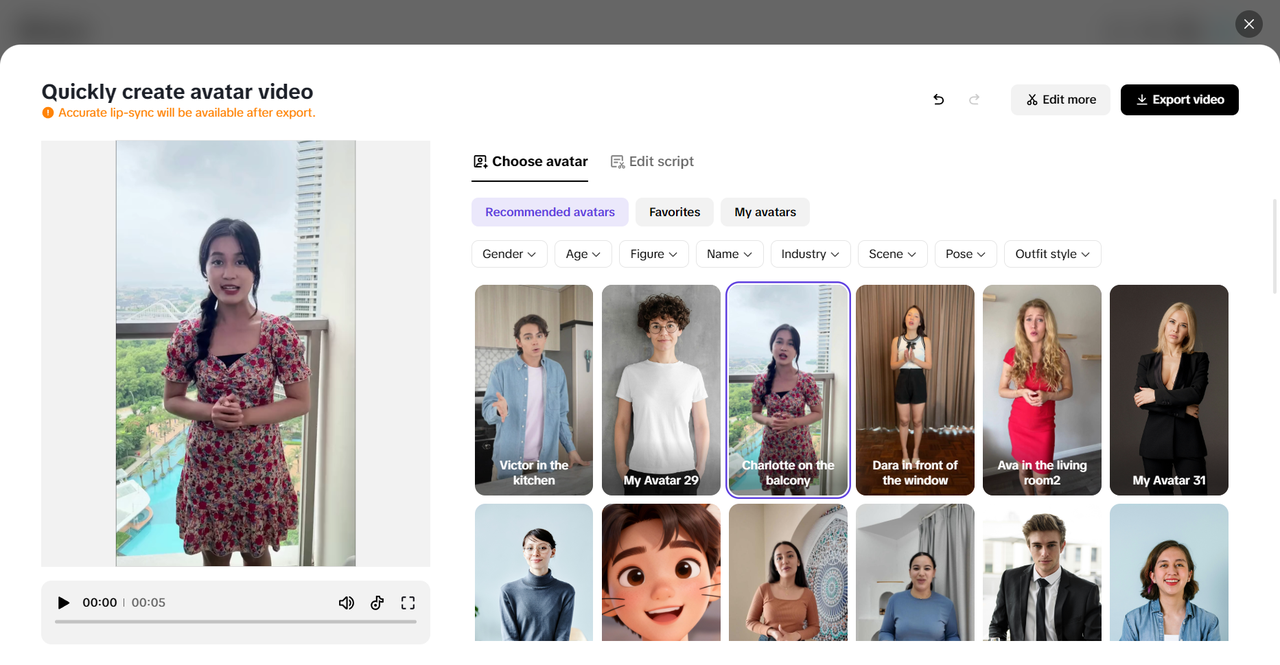This screenshot has width=1280, height=665.
Task: Select the Victor in the kitchen avatar
Action: [x=533, y=389]
